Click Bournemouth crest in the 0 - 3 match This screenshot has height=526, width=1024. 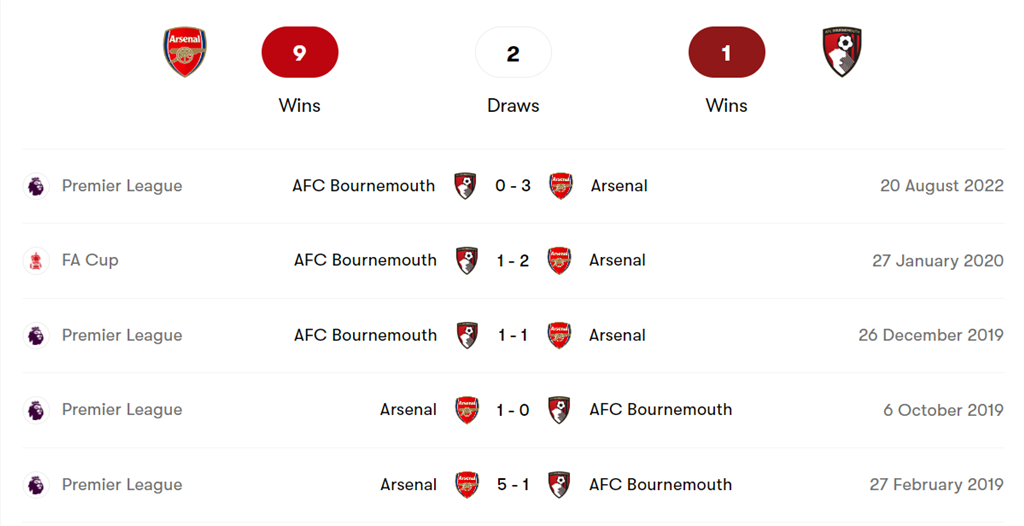(465, 186)
